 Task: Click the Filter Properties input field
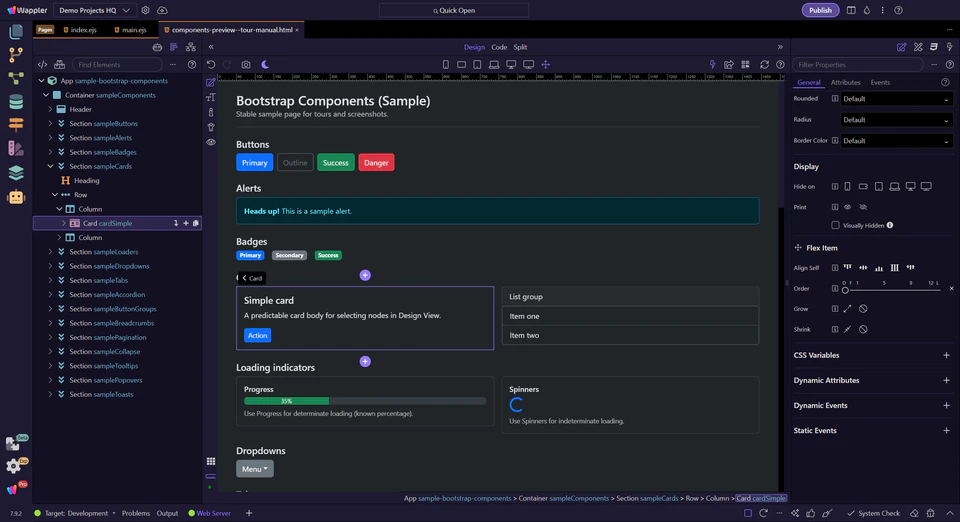[857, 64]
